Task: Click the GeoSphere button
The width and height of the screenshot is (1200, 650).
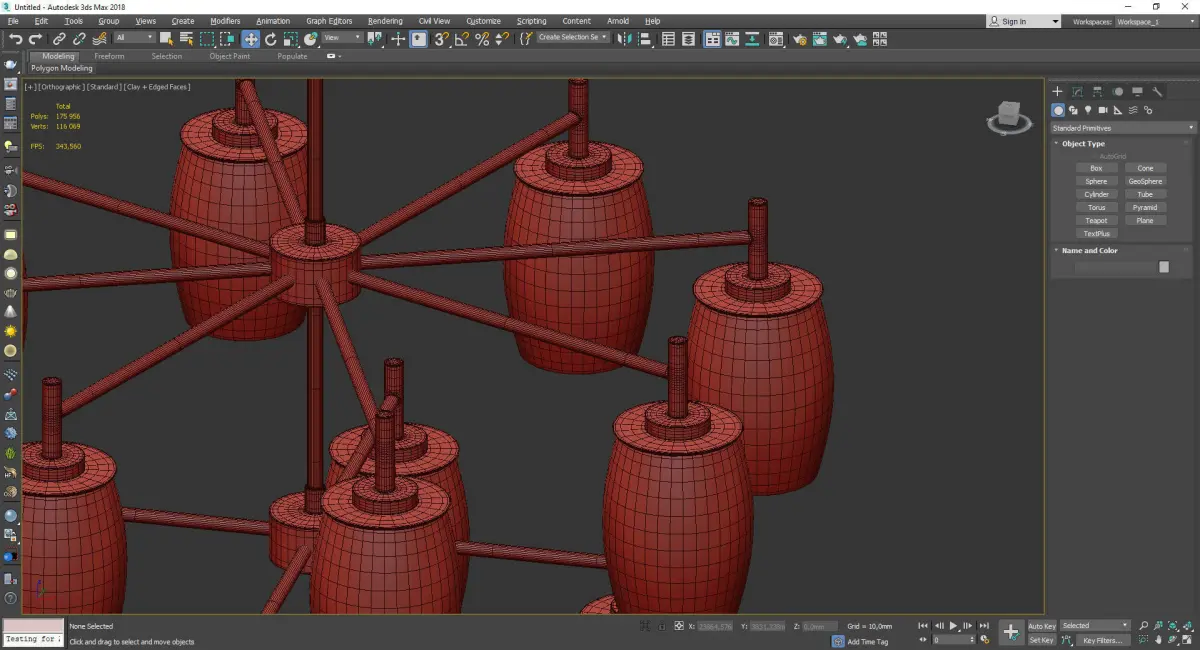Action: point(1145,182)
